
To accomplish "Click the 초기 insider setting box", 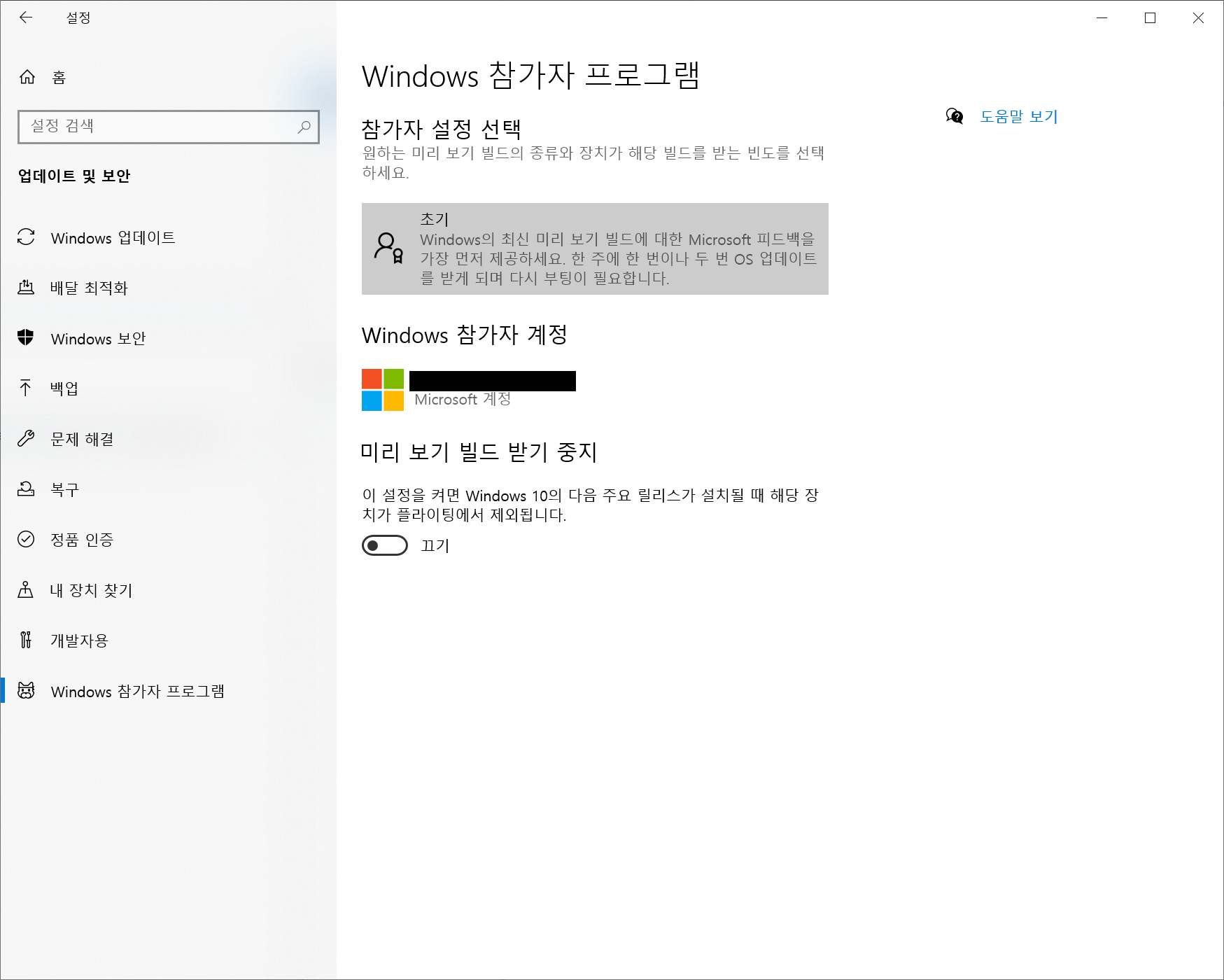I will (595, 248).
